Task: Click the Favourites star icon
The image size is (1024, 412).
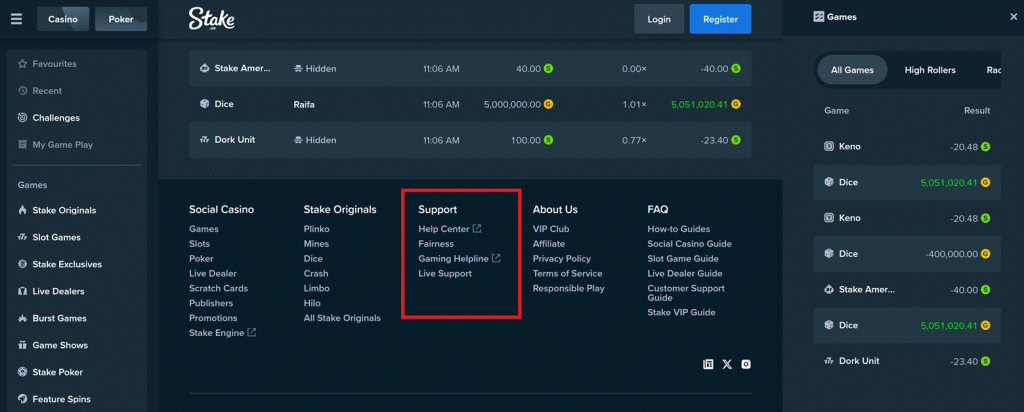Action: [23, 64]
